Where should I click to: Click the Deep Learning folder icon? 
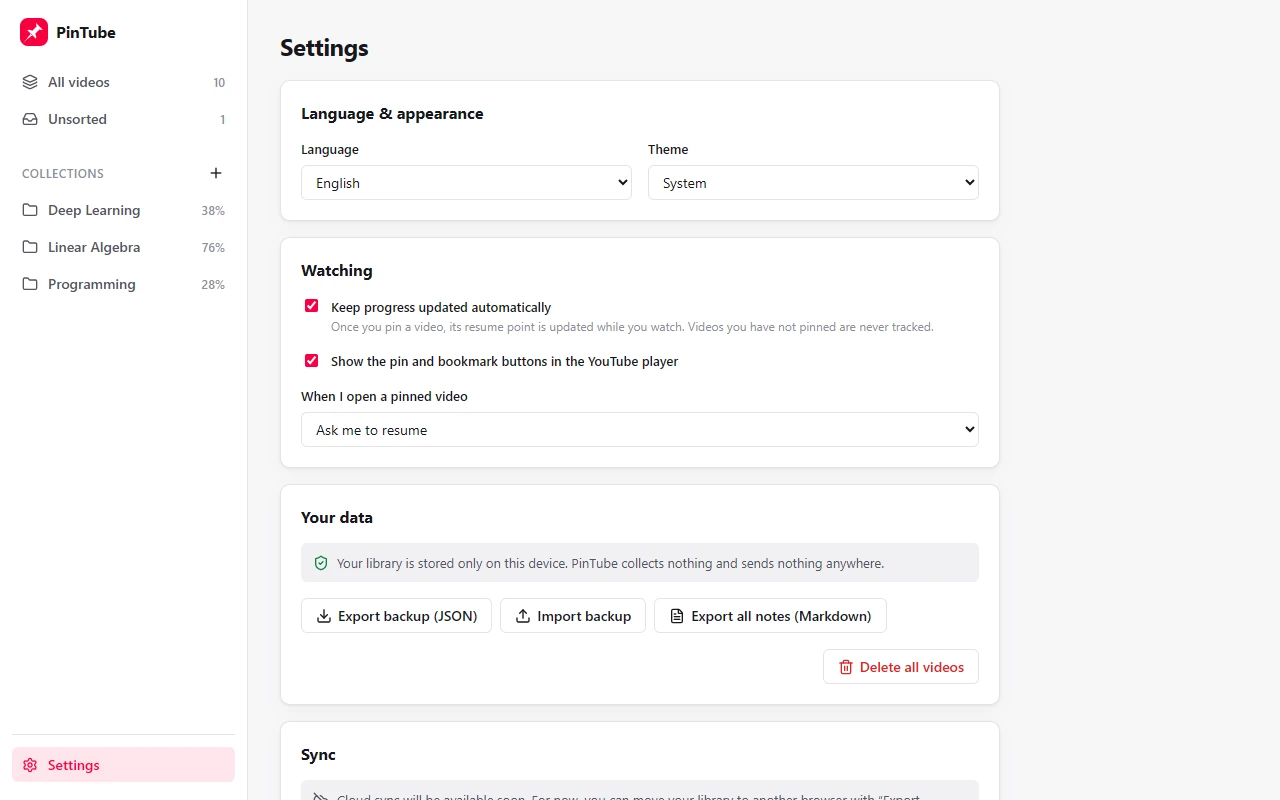click(x=30, y=210)
